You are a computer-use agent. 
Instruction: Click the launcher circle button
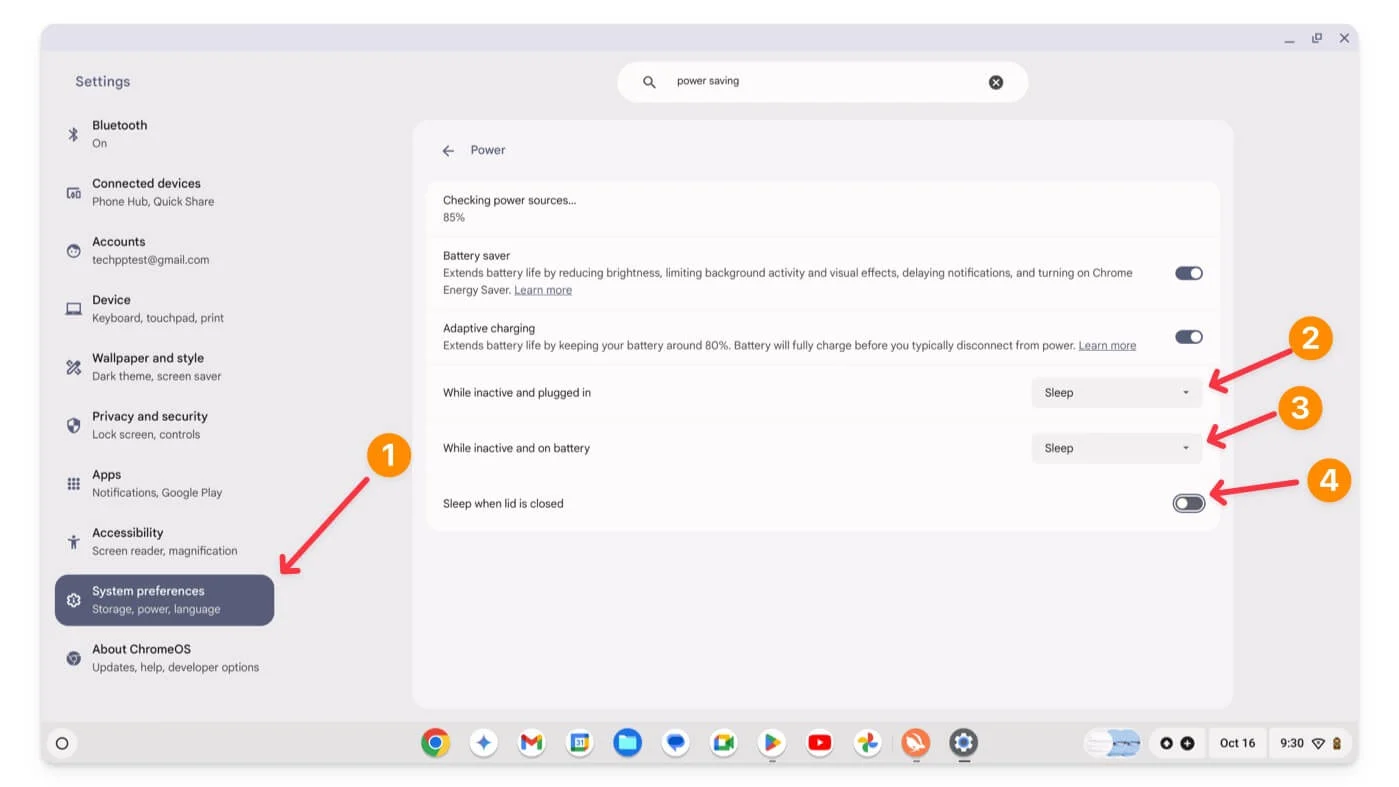(x=62, y=743)
